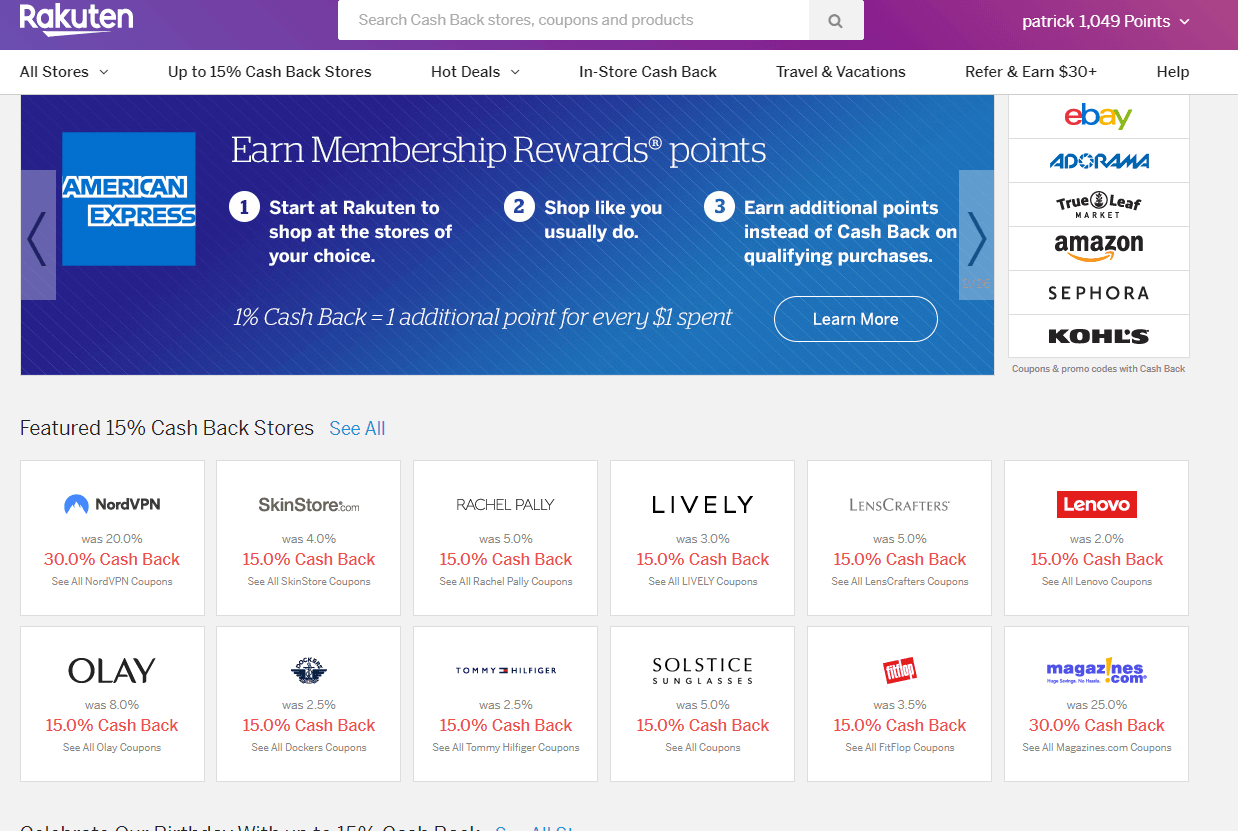Click the search magnifier icon
The width and height of the screenshot is (1238, 831).
point(836,21)
